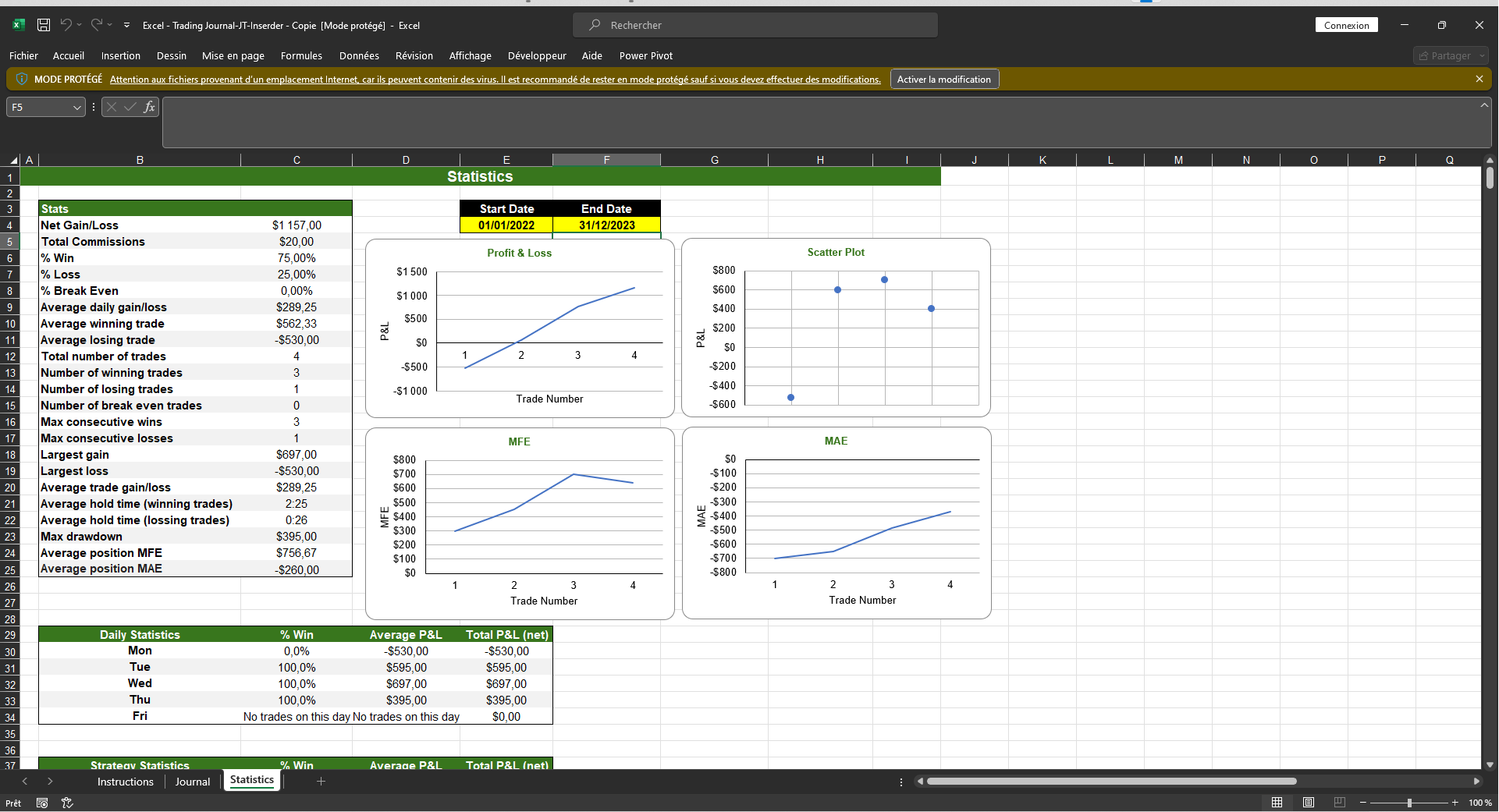Click the zoom in plus icon
Viewport: 1499px width, 812px height.
tap(1455, 803)
